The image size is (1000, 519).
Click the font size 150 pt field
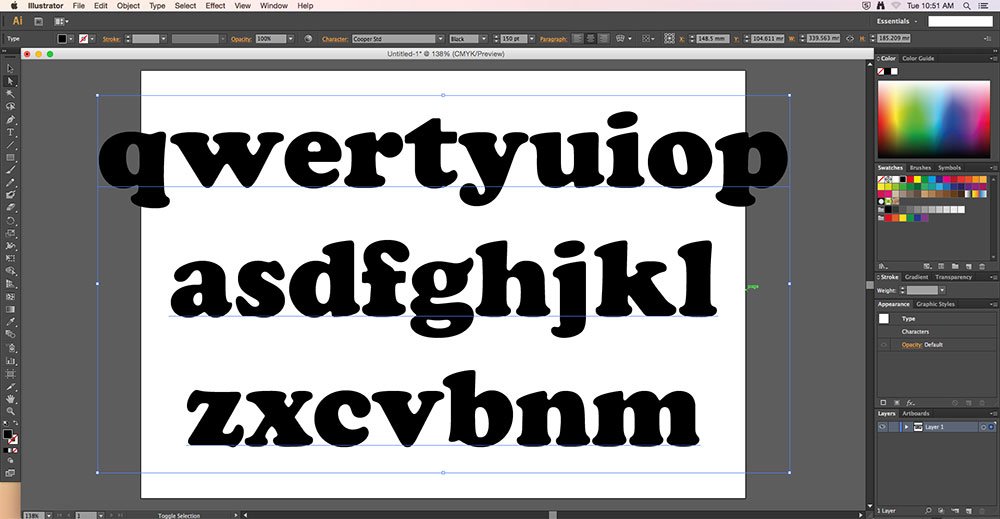[513, 39]
